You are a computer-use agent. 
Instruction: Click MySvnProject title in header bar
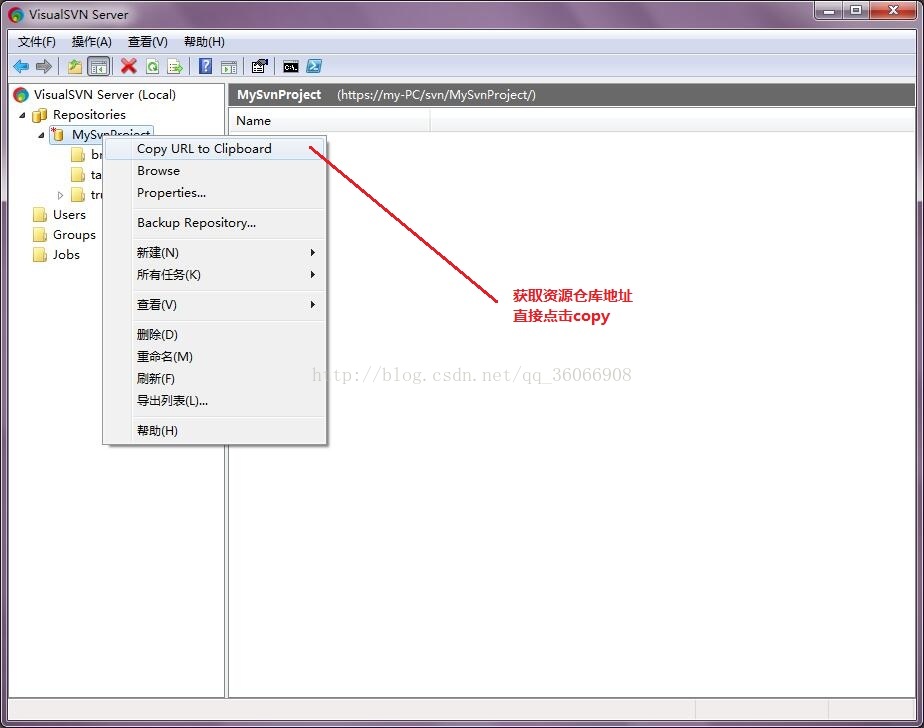[x=279, y=95]
